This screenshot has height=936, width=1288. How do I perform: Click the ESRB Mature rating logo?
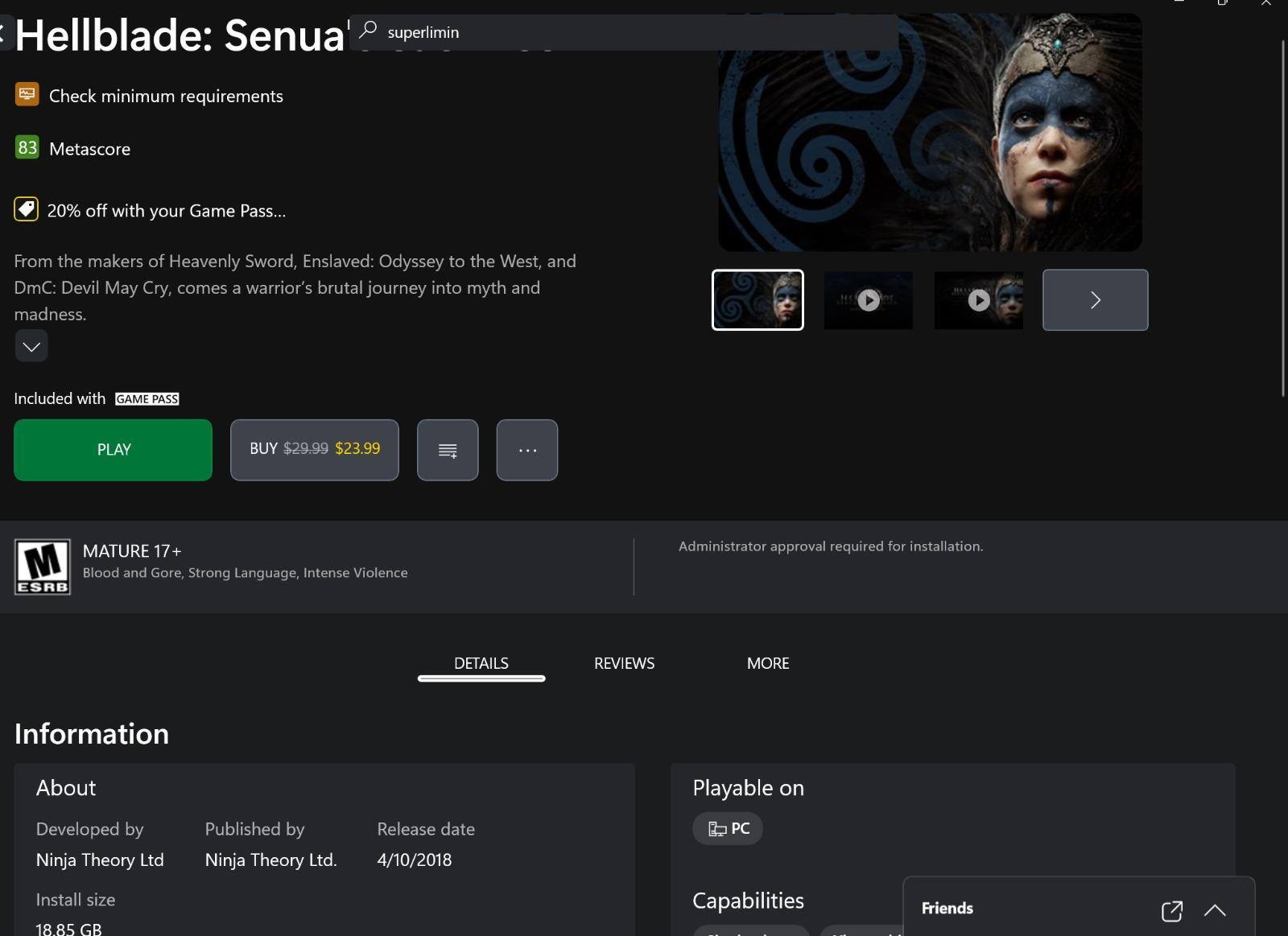pos(43,567)
